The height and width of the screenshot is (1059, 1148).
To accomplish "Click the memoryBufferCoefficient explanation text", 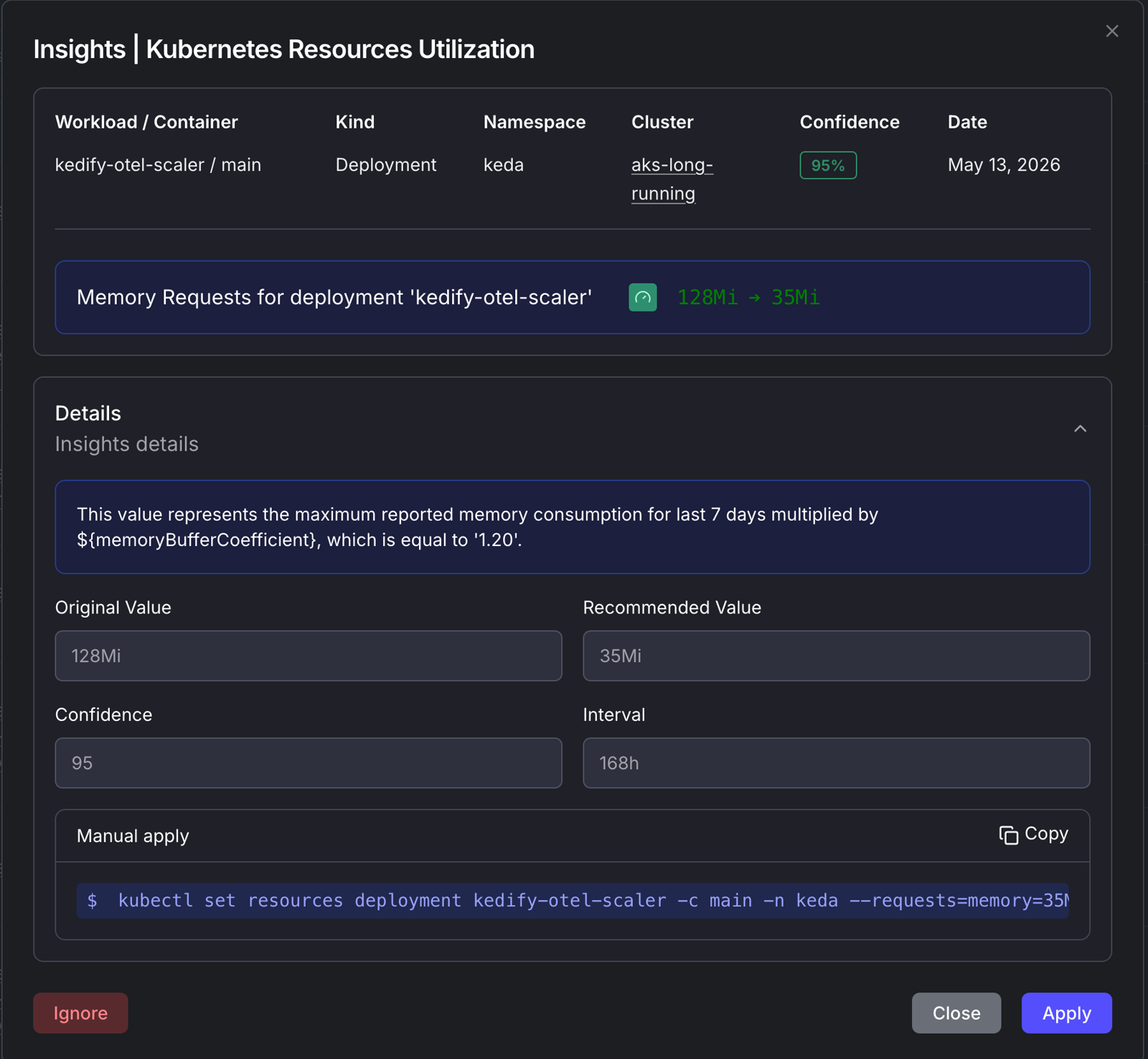I will (477, 527).
